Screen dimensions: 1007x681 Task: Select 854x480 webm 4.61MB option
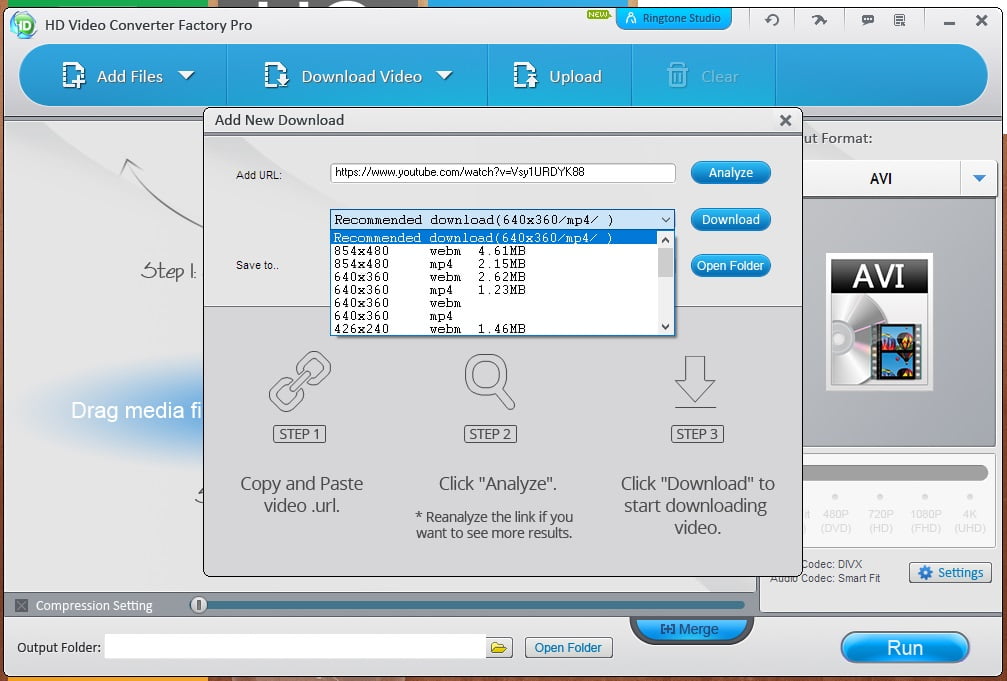pyautogui.click(x=430, y=251)
